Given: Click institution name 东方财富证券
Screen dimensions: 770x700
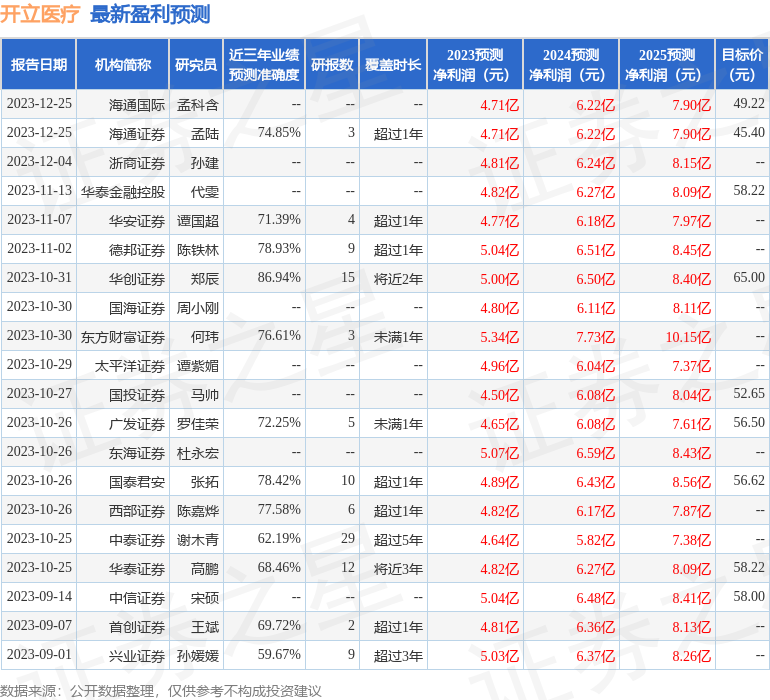Looking at the screenshot, I should pos(123,336).
